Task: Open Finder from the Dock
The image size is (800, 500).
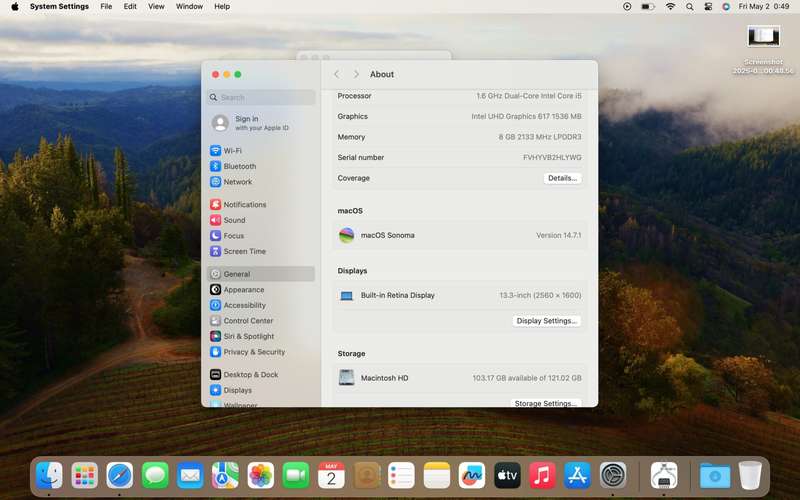Action: pos(49,476)
